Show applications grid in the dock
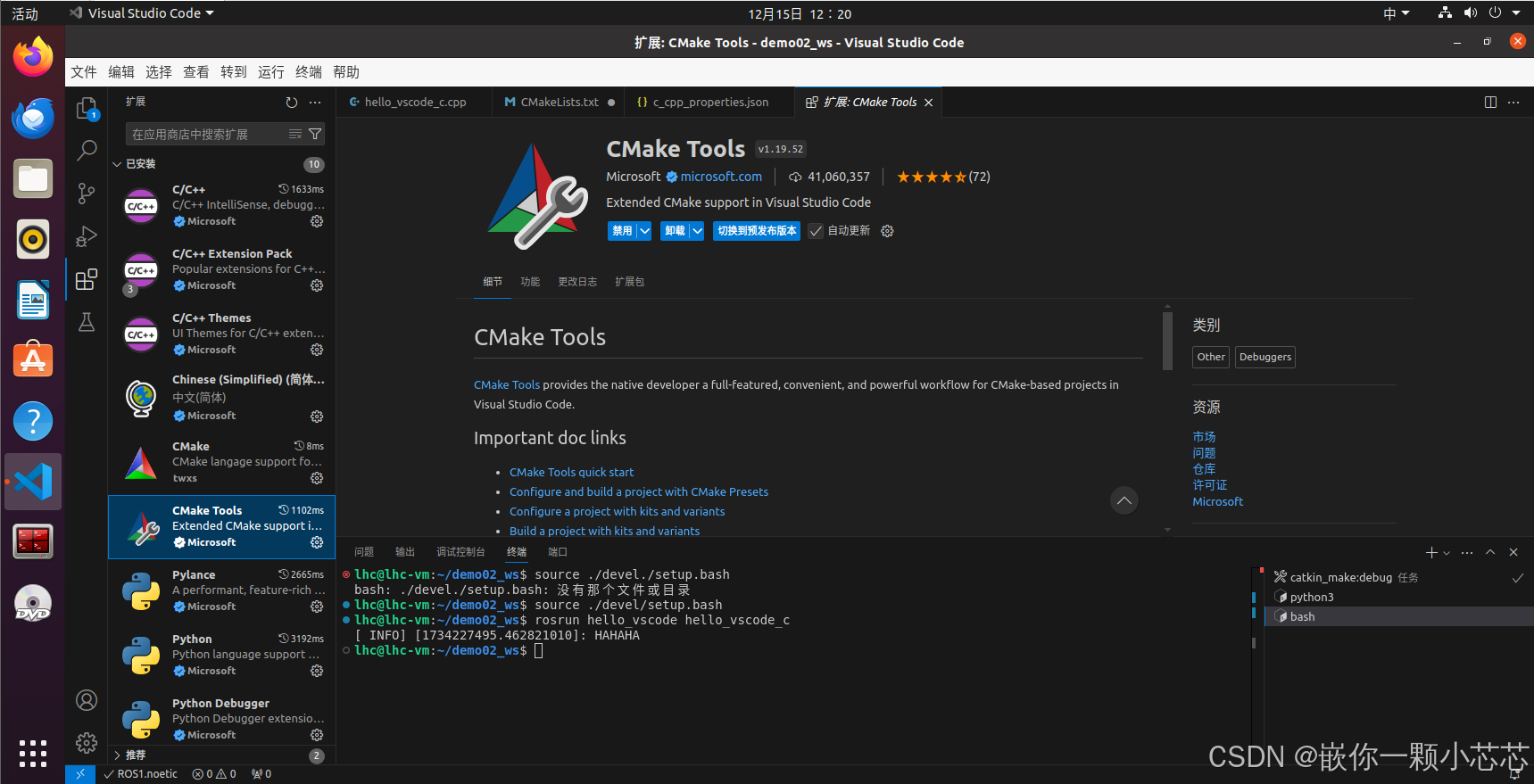This screenshot has height=784, width=1534. point(33,754)
